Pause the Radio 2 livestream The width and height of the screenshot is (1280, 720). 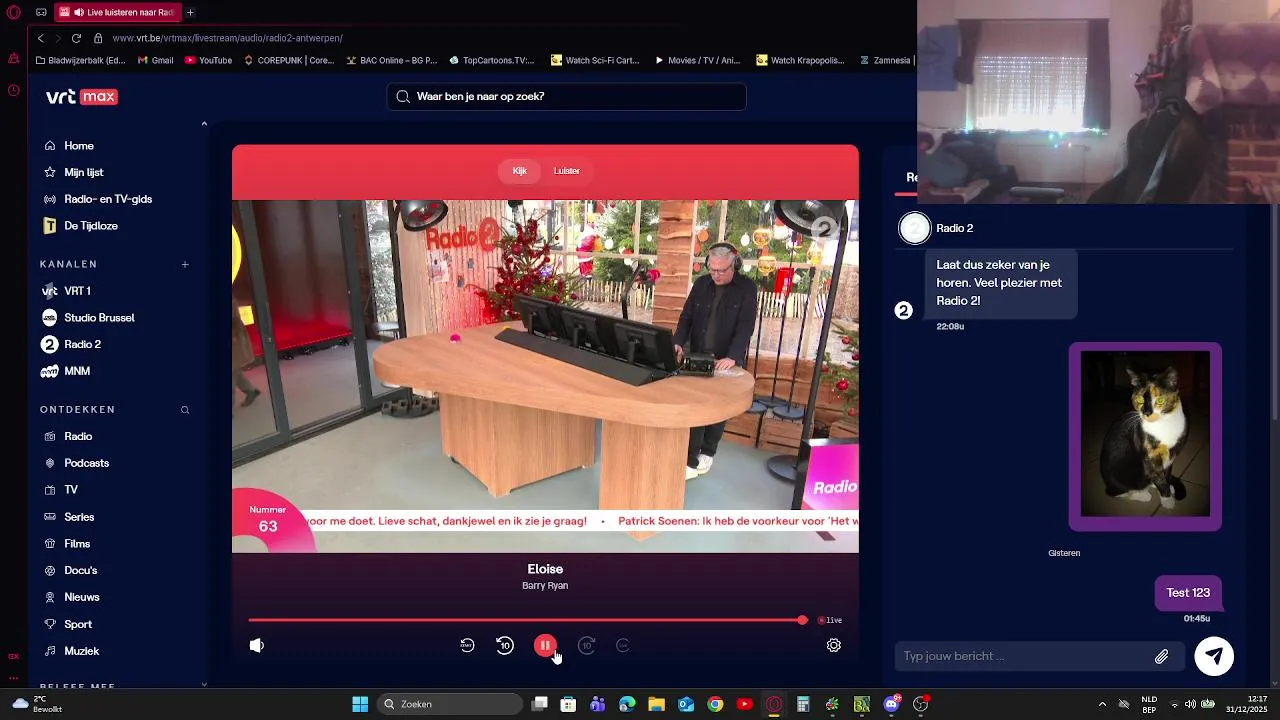(x=545, y=646)
